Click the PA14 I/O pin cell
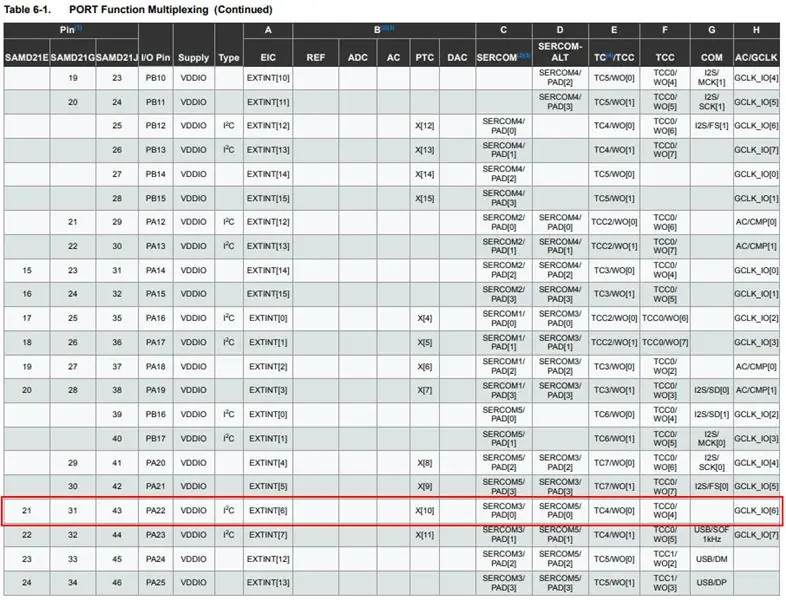Screen dimensions: 786x600 coord(155,270)
